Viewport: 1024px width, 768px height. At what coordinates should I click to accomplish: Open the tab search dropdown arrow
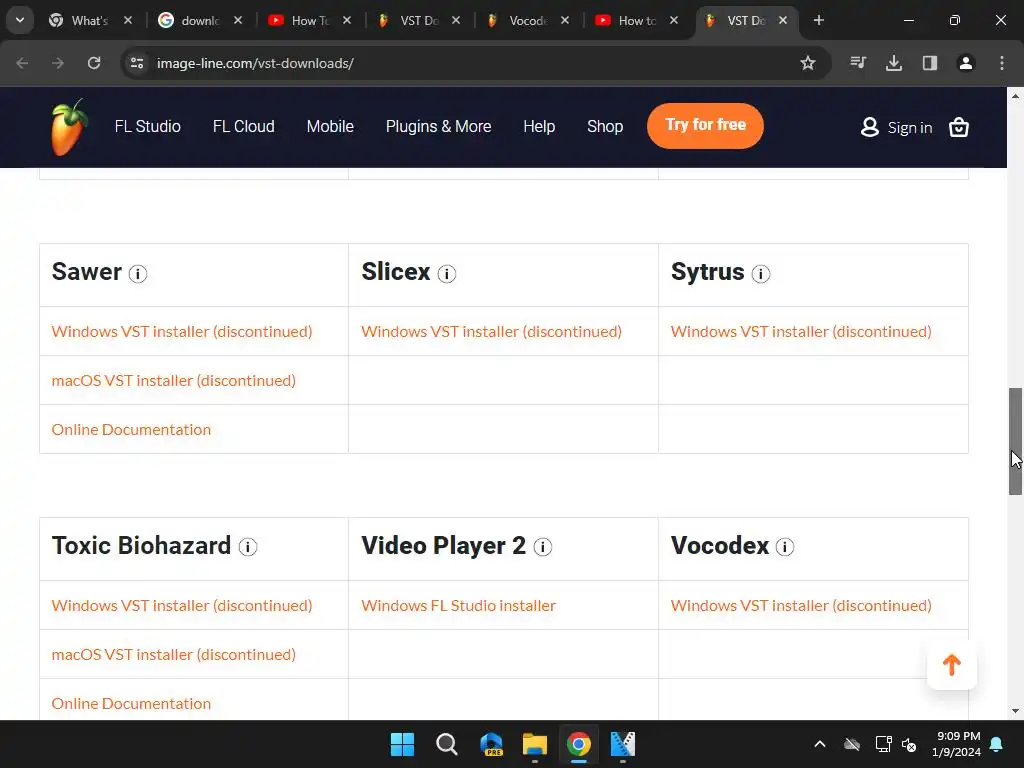point(20,20)
